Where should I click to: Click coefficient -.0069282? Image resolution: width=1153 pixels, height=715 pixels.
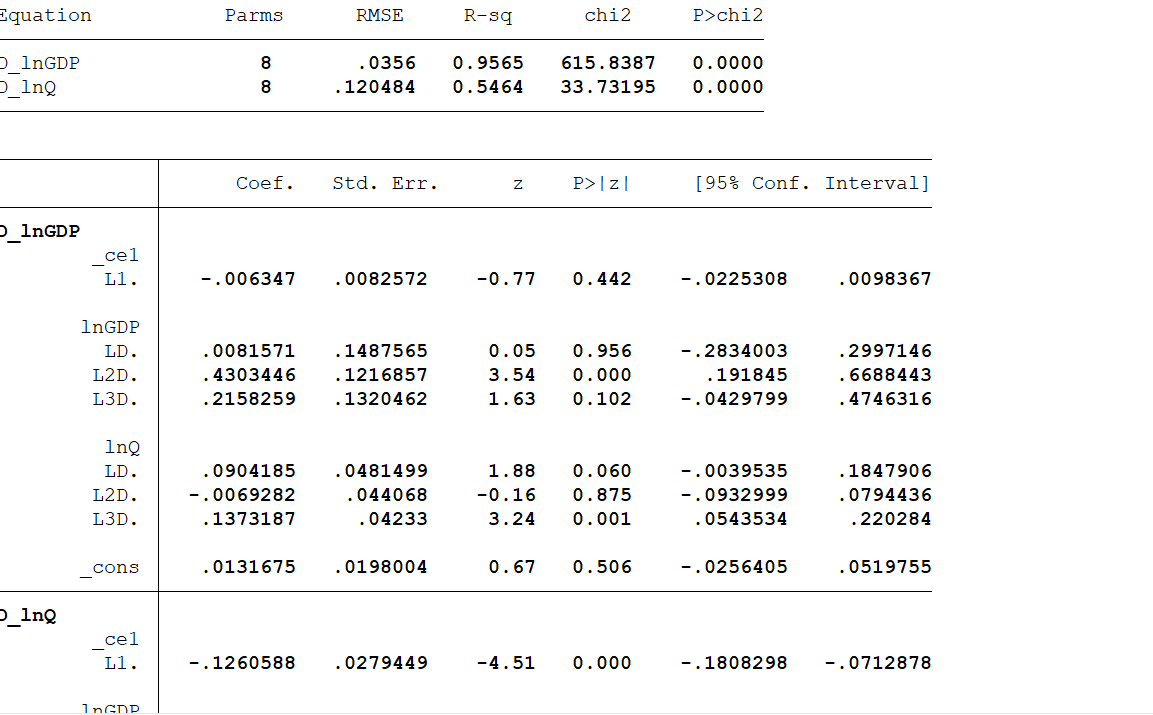coord(242,495)
